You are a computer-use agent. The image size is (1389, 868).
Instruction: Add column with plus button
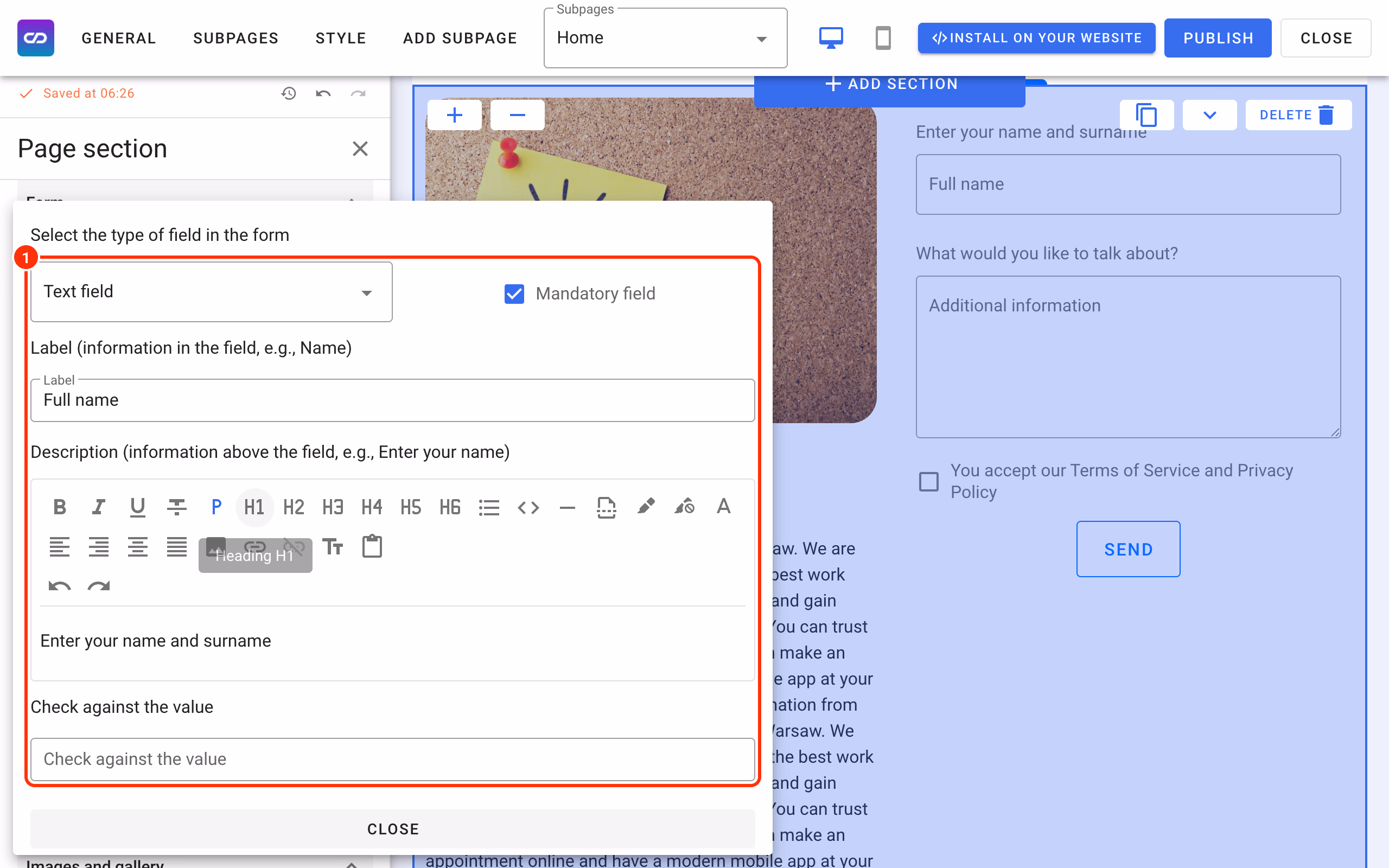[455, 115]
